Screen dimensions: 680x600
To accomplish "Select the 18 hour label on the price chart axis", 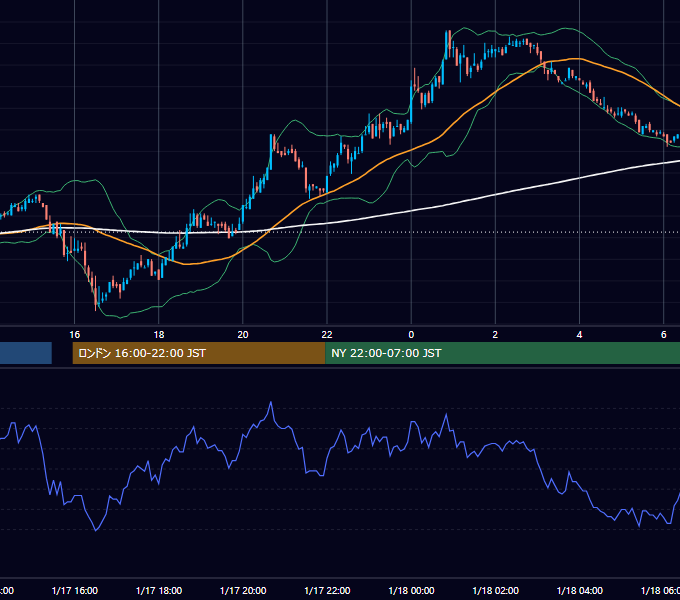I will click(x=159, y=334).
